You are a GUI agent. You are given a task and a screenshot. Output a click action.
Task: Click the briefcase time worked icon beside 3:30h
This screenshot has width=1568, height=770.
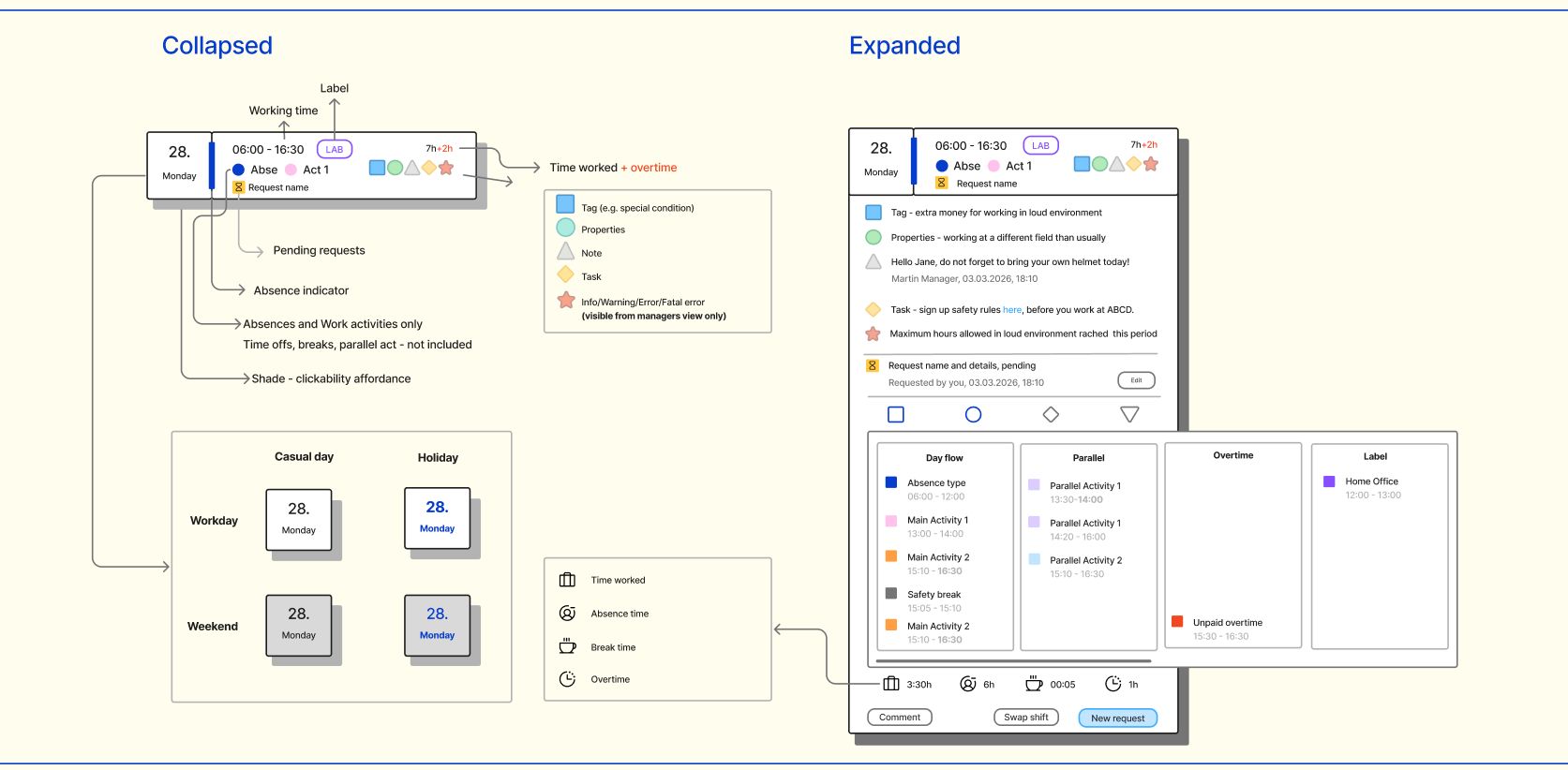pyautogui.click(x=891, y=684)
